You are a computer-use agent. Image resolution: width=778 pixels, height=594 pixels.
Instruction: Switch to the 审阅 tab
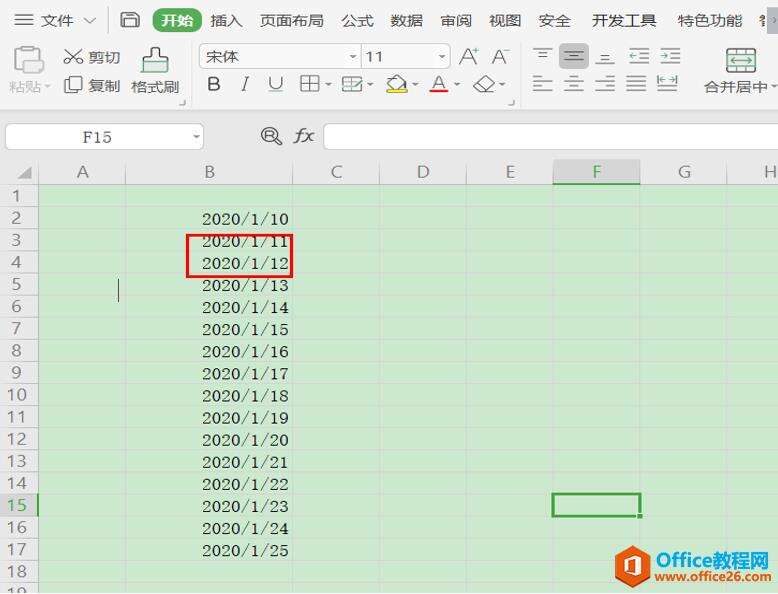[x=456, y=20]
